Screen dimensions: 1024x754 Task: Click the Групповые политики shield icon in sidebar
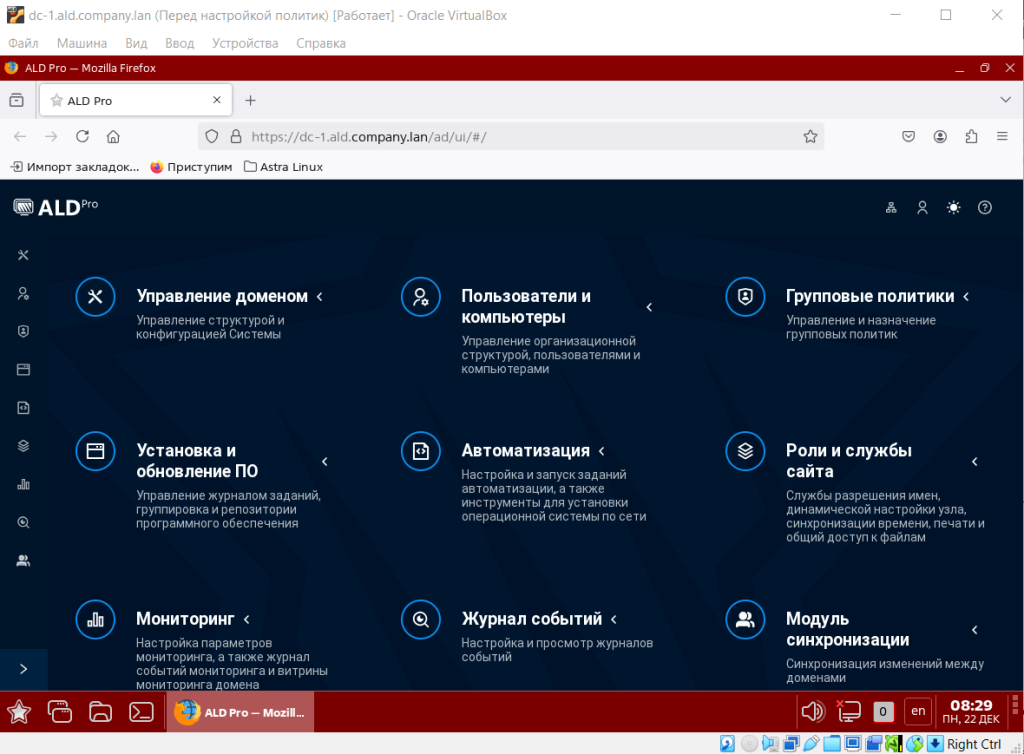pyautogui.click(x=23, y=331)
